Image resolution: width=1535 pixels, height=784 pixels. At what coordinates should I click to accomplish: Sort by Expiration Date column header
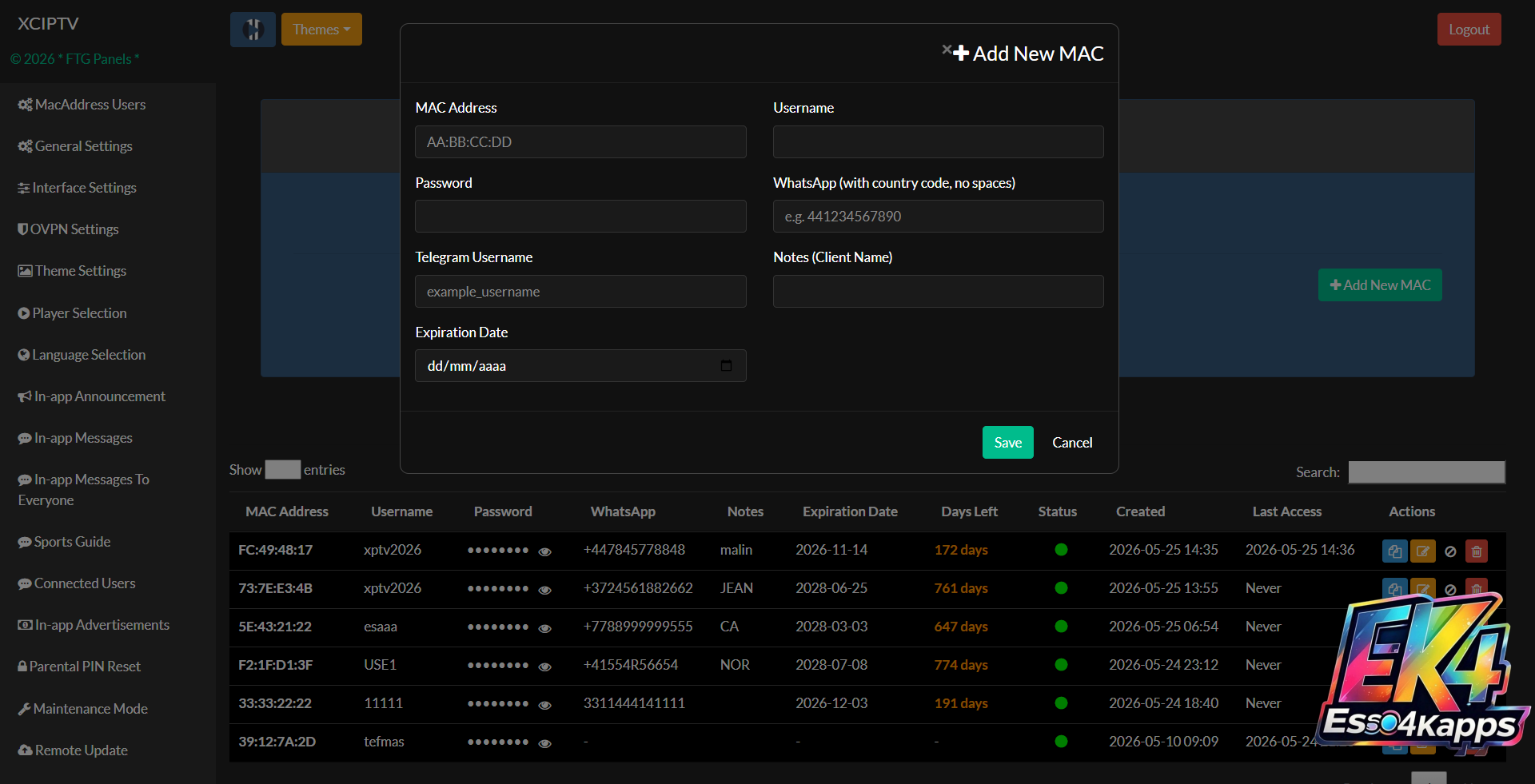coord(850,511)
